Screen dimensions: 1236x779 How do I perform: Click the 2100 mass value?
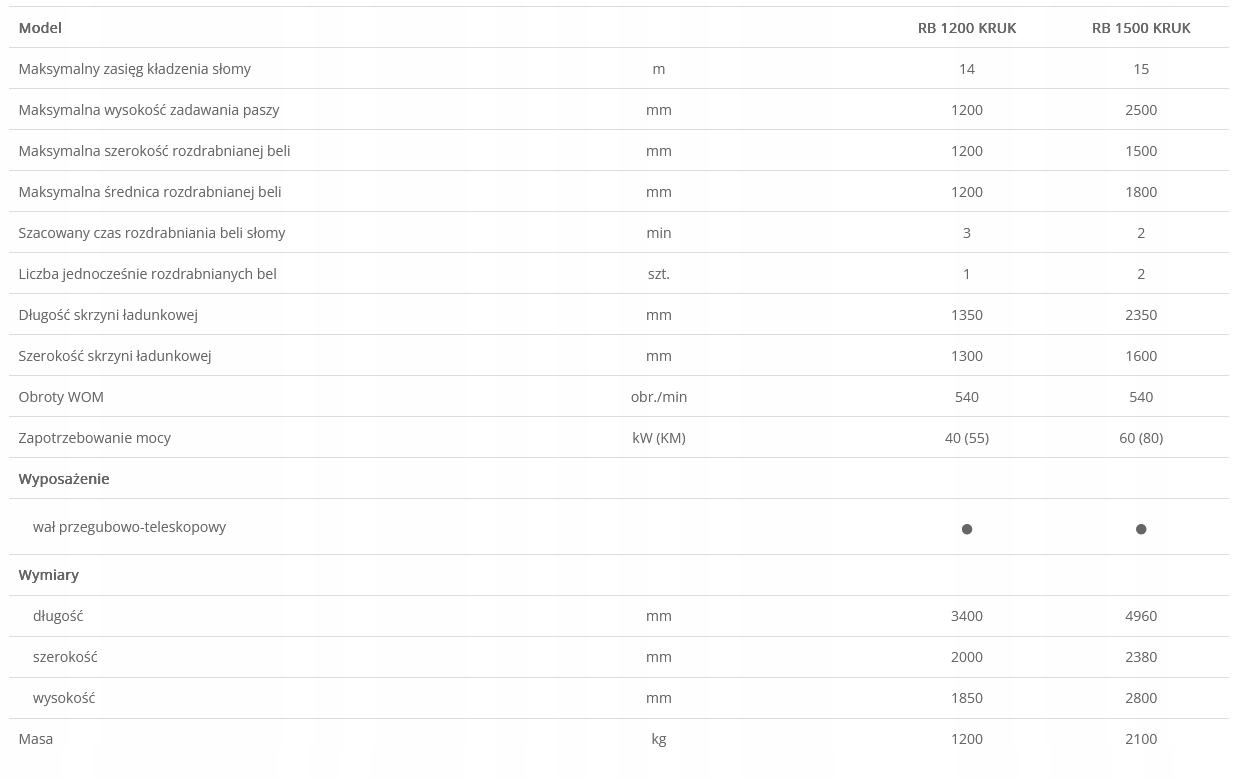(1141, 739)
